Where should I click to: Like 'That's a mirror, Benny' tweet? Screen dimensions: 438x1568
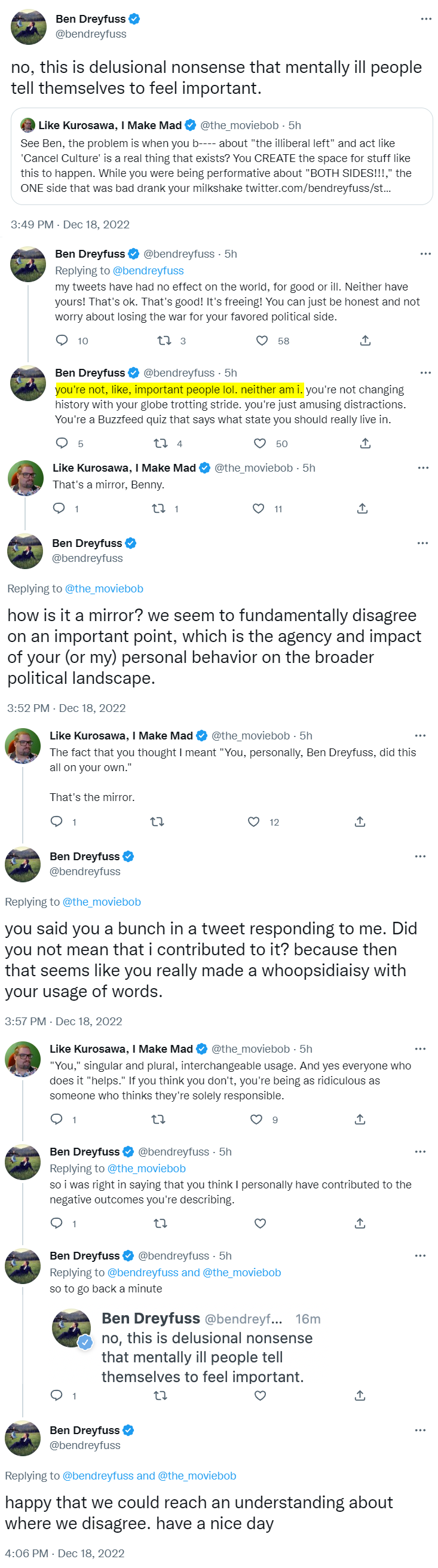(259, 508)
